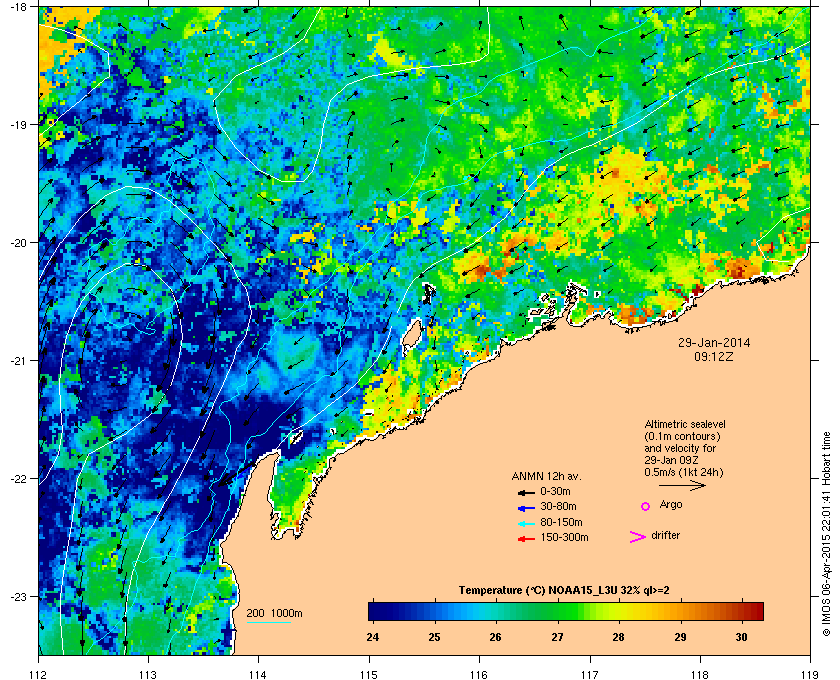Screen dimensions: 840x680
Task: Click the 80-150m depth label
Action: click(561, 522)
